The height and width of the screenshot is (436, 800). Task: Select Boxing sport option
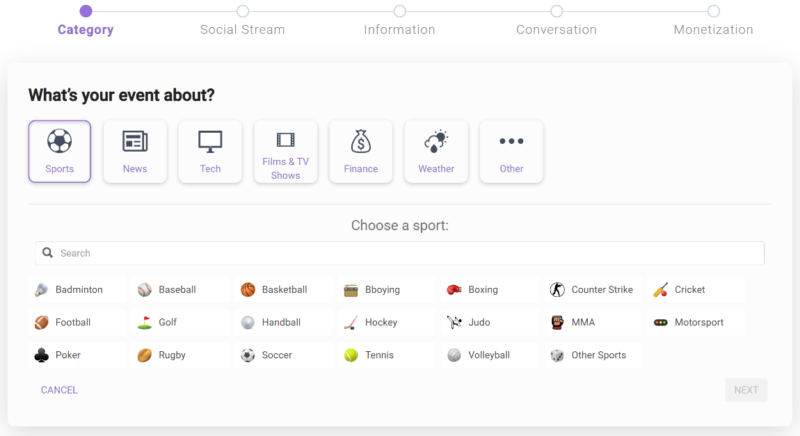coord(490,290)
